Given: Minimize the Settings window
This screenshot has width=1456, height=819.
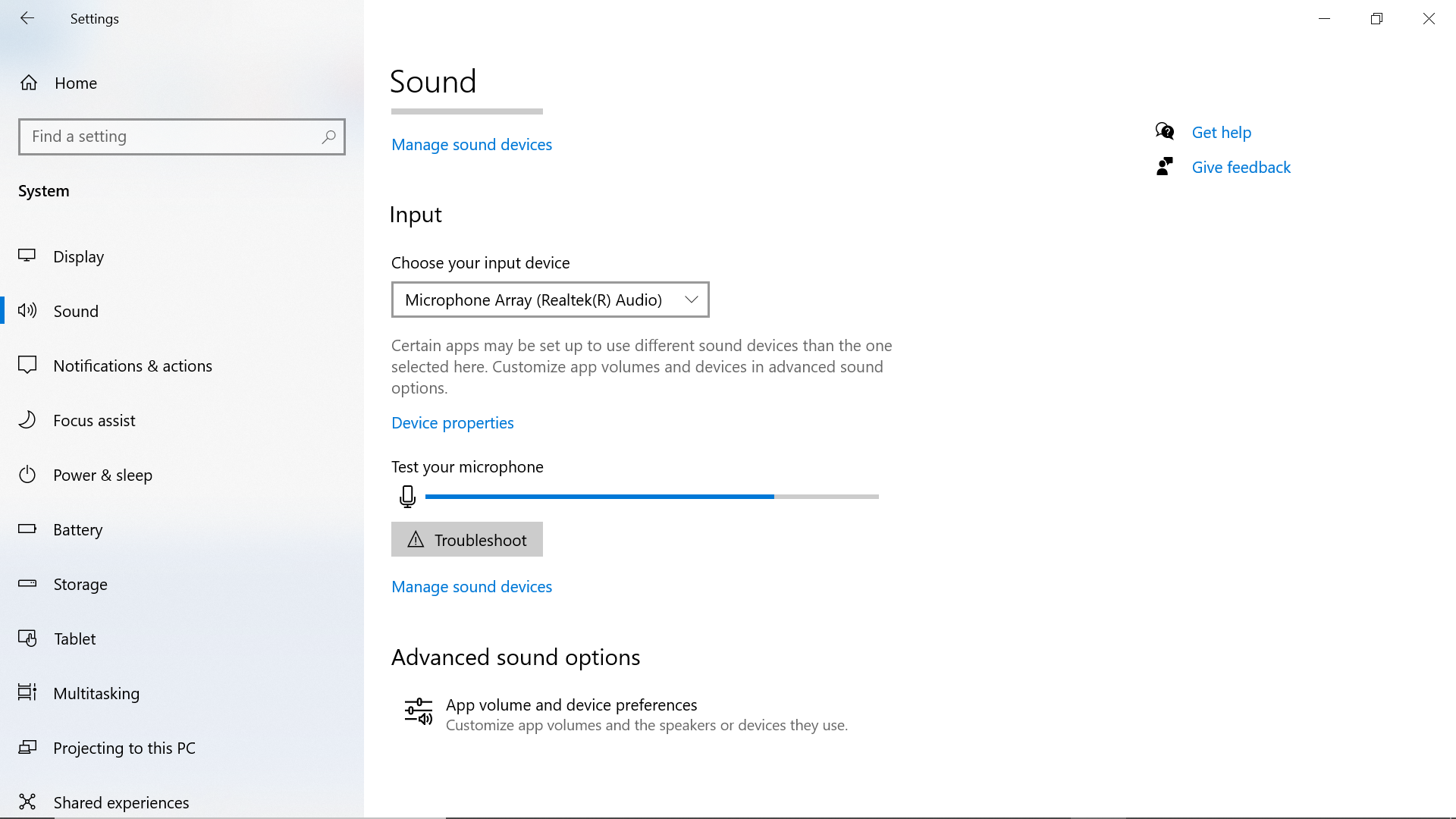Looking at the screenshot, I should pyautogui.click(x=1325, y=18).
